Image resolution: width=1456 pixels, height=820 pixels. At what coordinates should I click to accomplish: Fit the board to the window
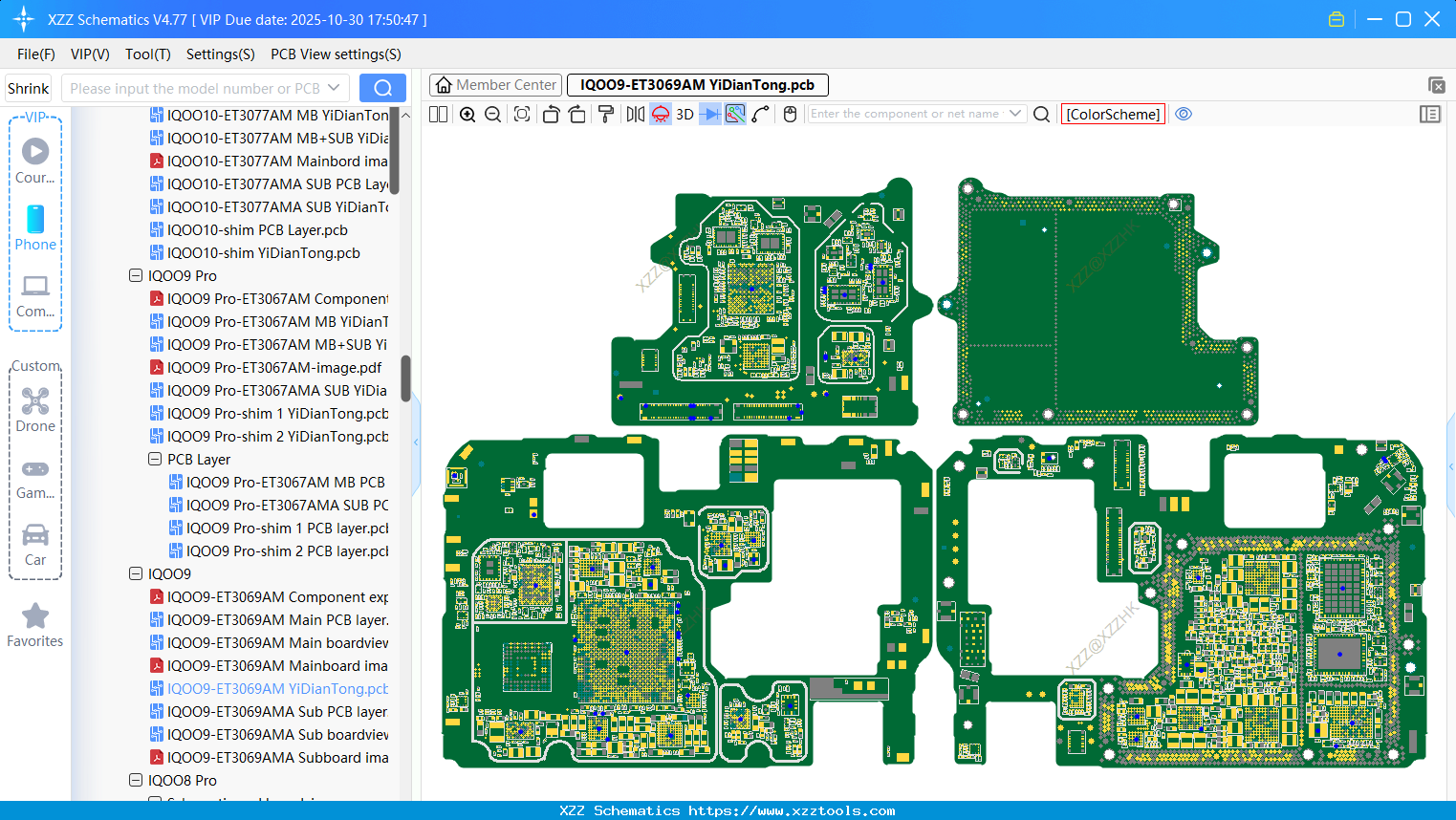click(x=522, y=114)
